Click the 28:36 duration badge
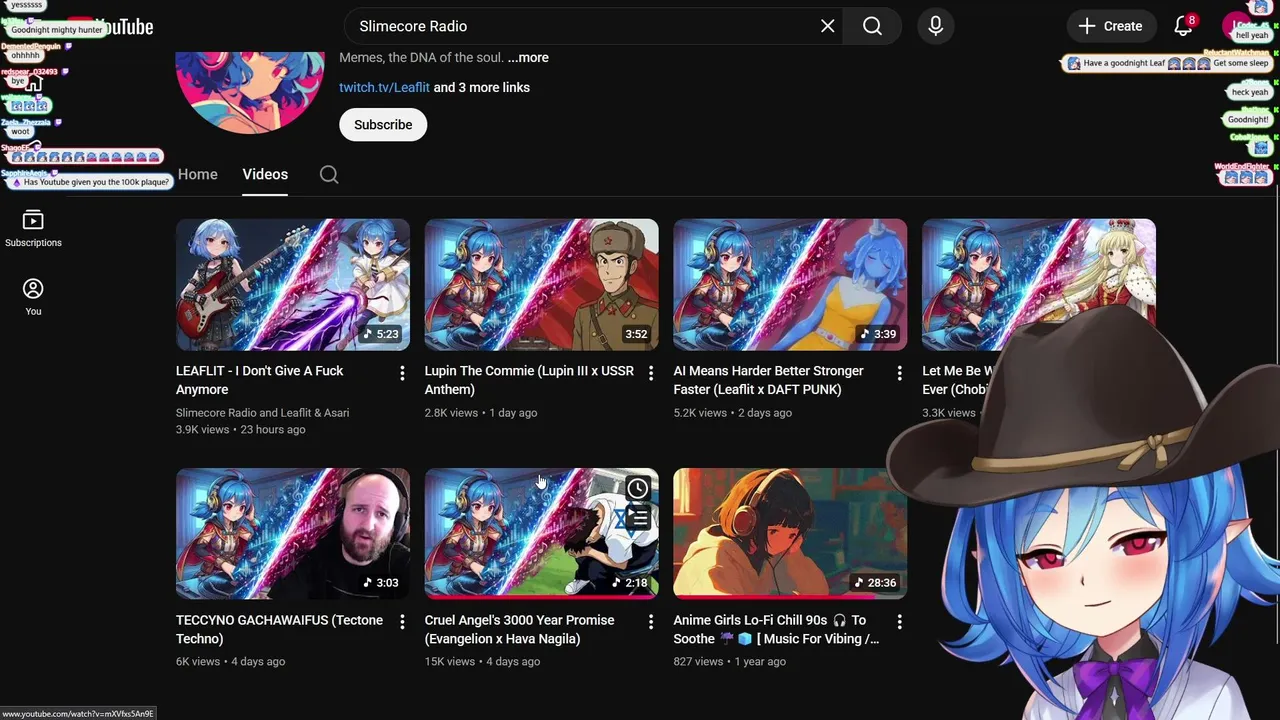This screenshot has width=1280, height=720. pyautogui.click(x=875, y=583)
